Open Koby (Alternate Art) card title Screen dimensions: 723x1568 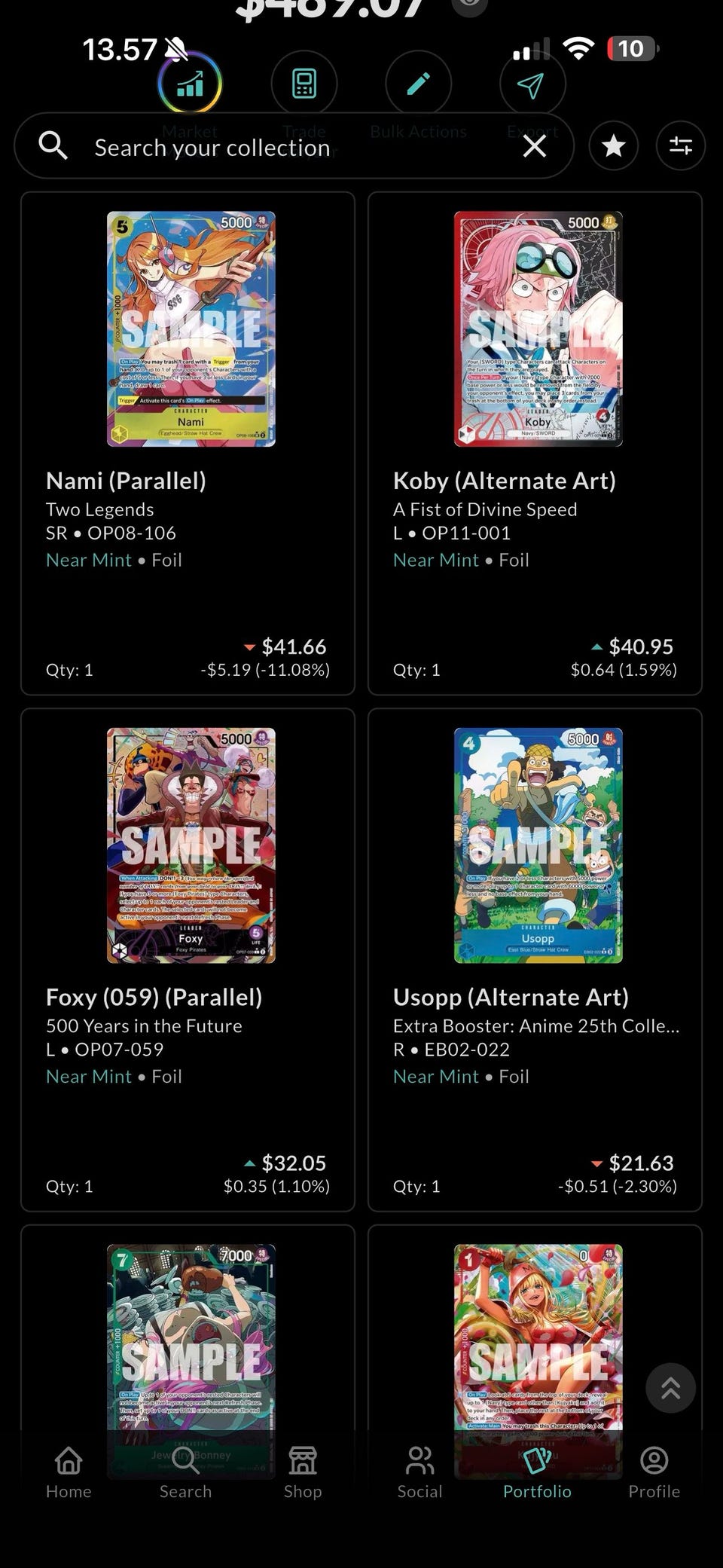pyautogui.click(x=504, y=481)
